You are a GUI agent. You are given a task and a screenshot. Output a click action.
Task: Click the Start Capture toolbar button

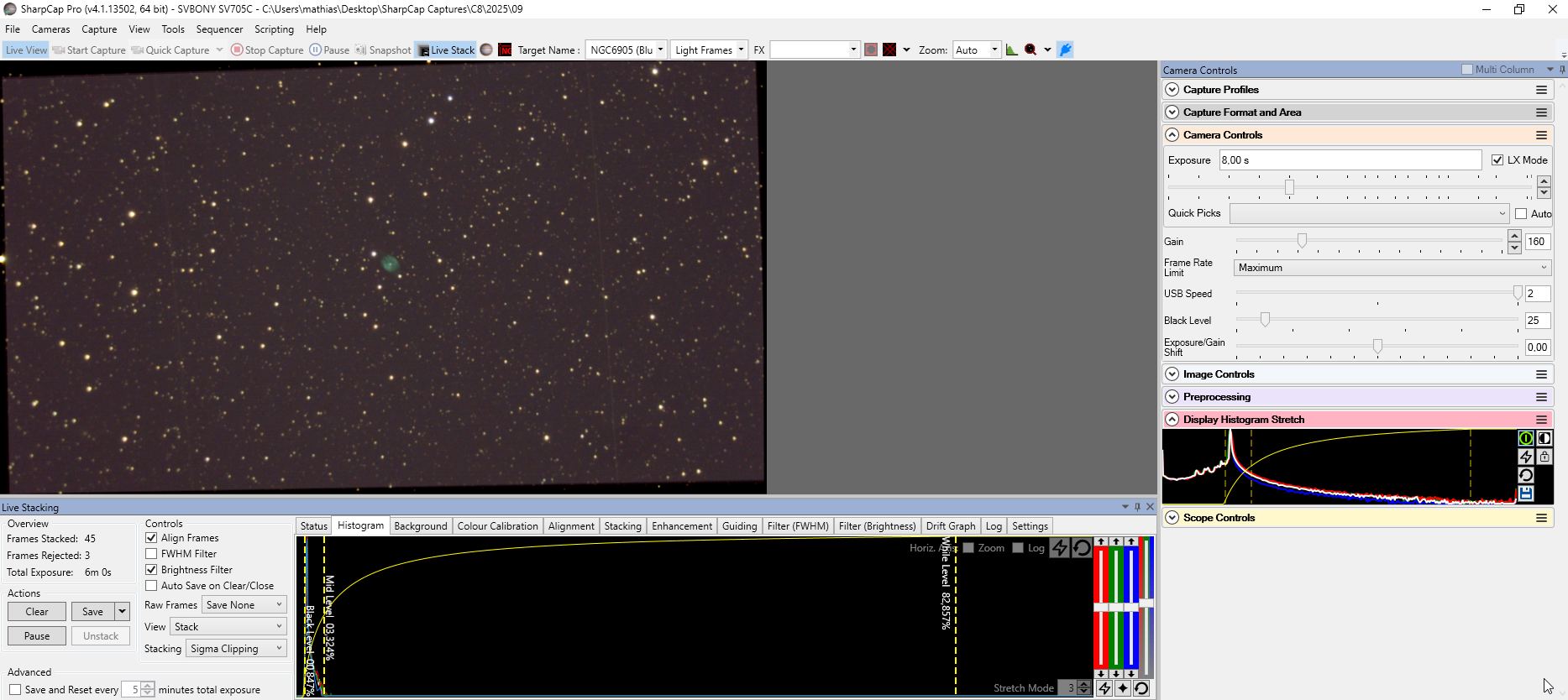[x=89, y=50]
